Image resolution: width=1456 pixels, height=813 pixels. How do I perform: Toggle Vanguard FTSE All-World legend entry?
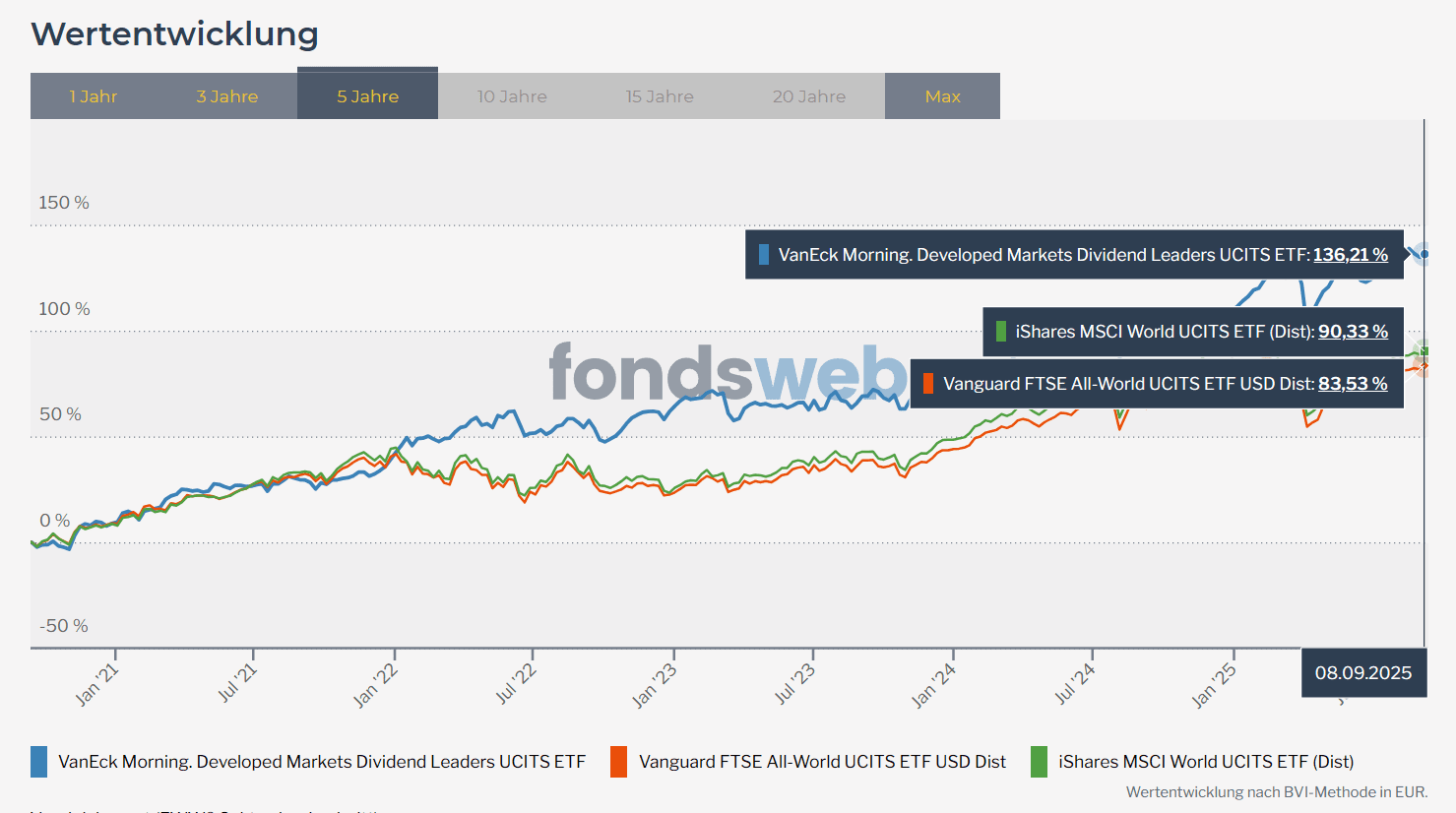click(x=808, y=762)
